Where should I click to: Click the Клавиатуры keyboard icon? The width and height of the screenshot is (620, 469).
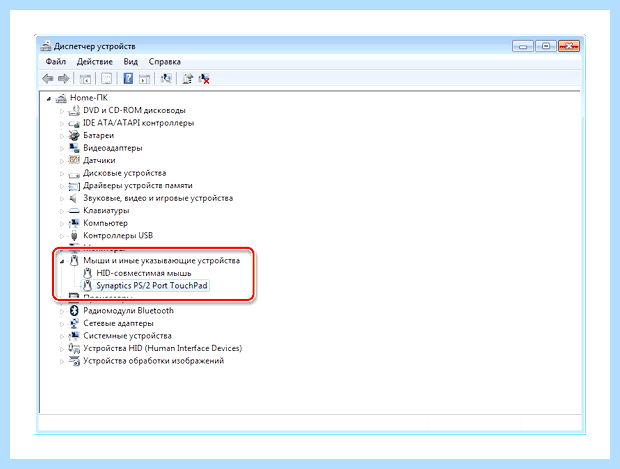[x=74, y=211]
